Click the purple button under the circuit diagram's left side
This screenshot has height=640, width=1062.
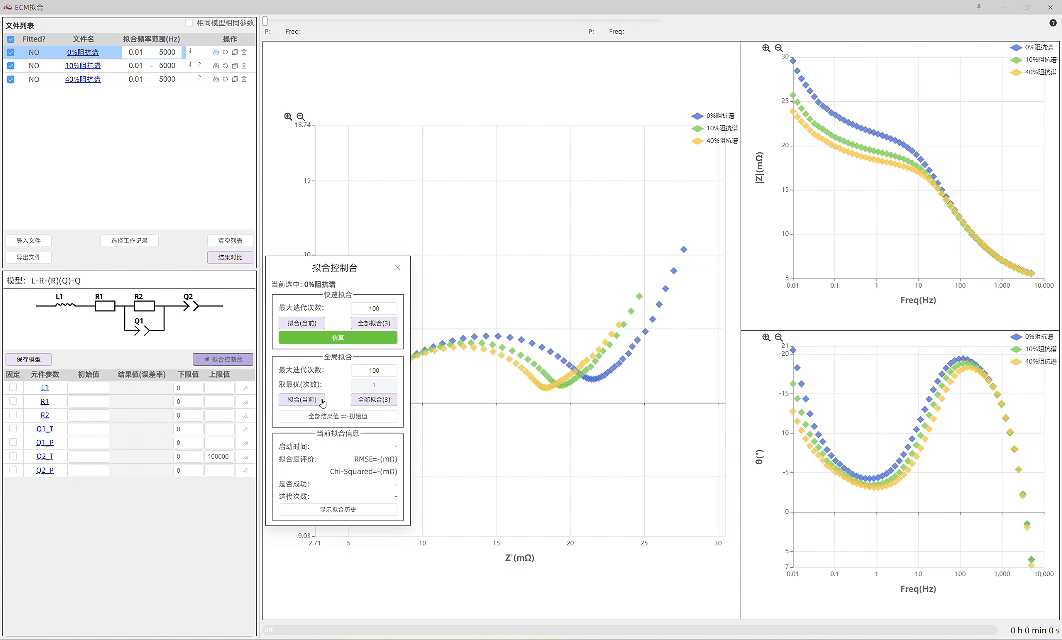pos(28,359)
